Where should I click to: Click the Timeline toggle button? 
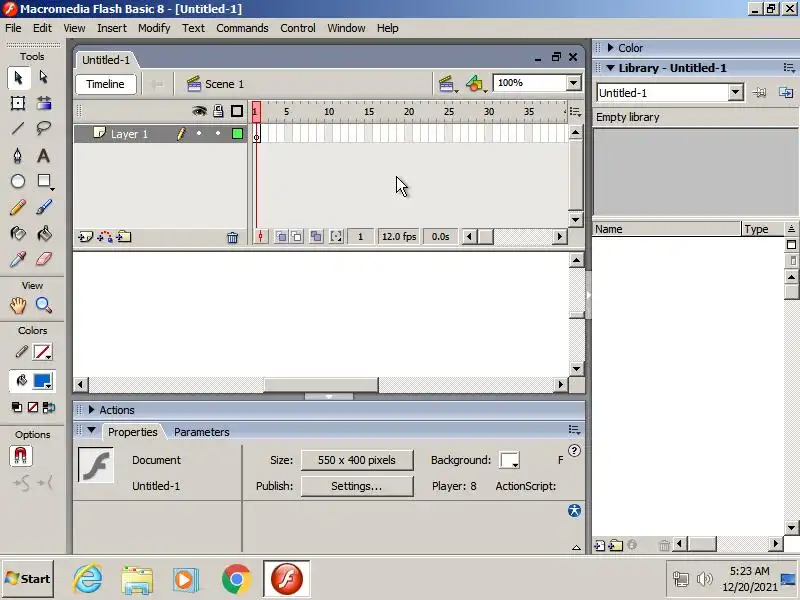(106, 84)
